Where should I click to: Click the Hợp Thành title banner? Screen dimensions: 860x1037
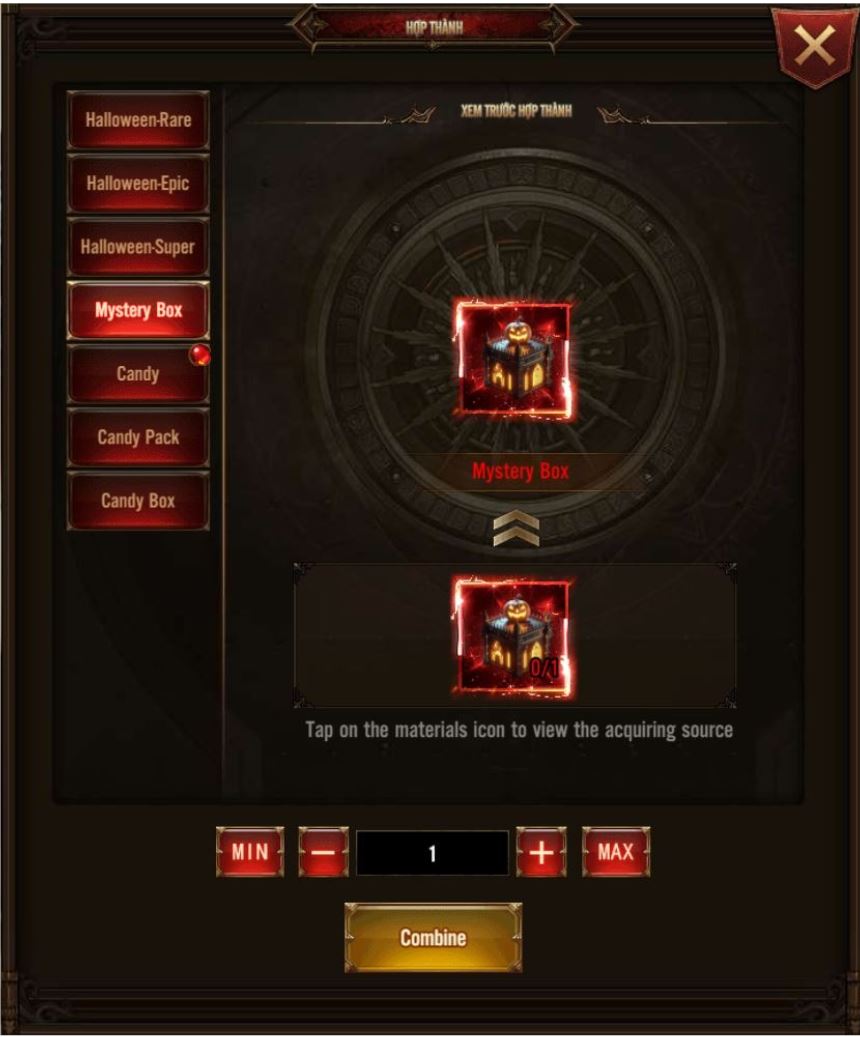click(434, 27)
